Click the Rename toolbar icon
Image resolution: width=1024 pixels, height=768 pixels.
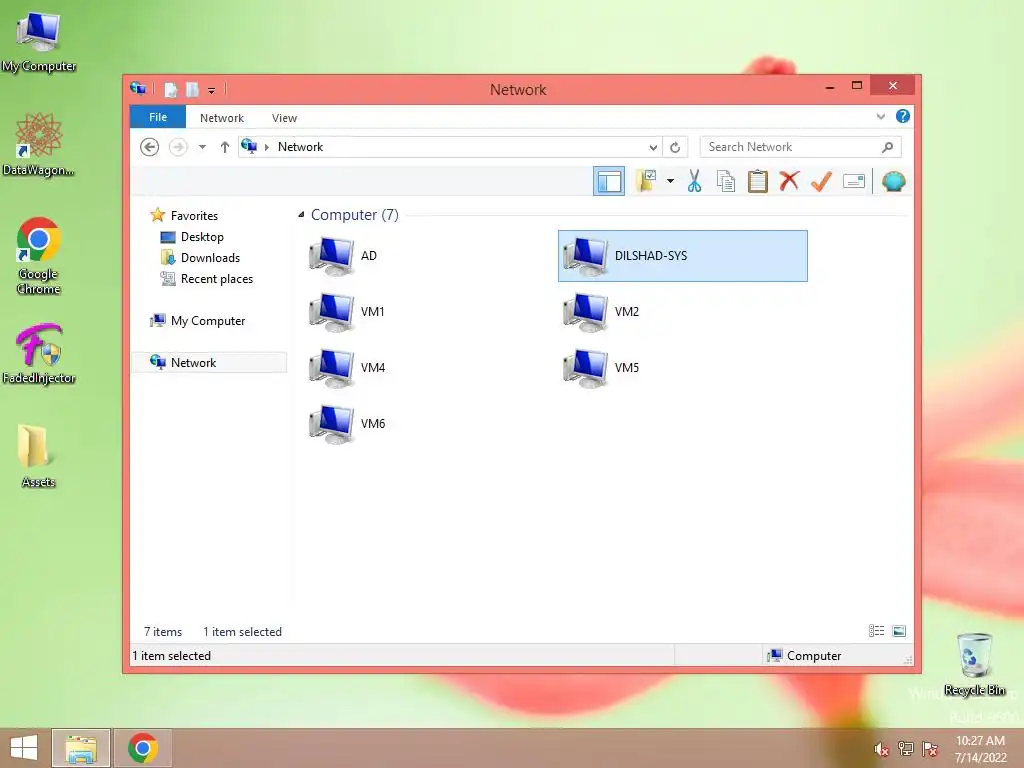(854, 181)
